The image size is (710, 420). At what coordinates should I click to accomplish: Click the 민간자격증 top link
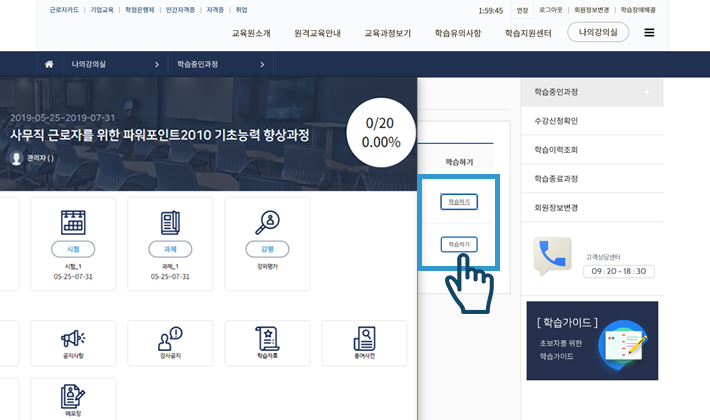[x=180, y=10]
